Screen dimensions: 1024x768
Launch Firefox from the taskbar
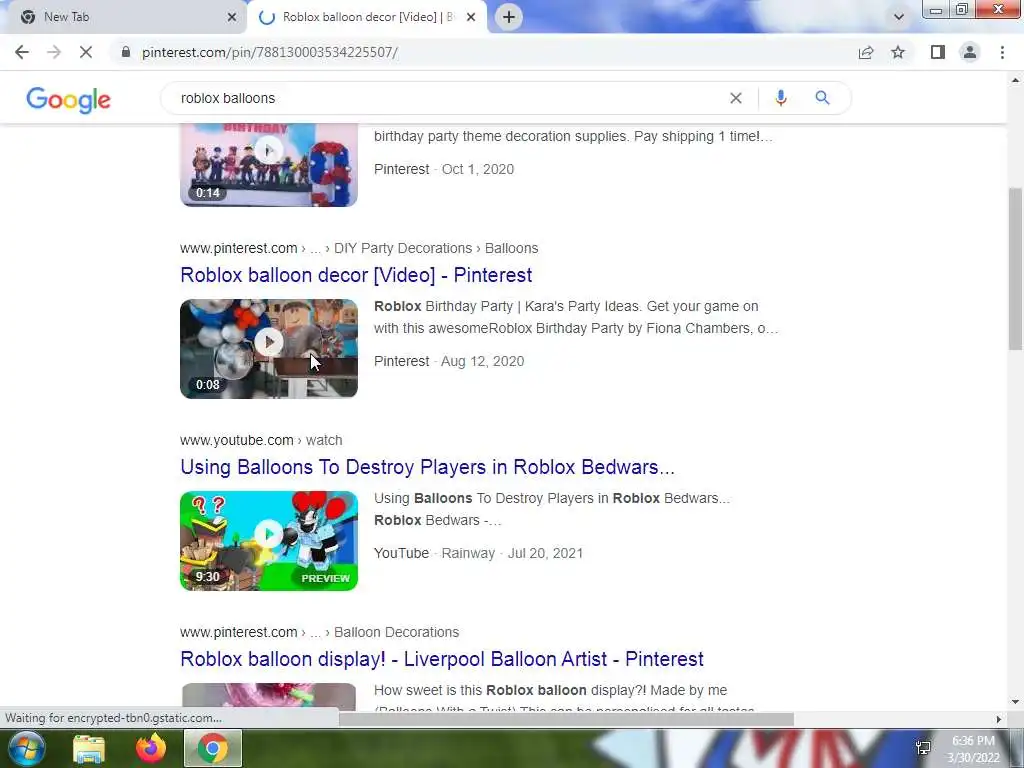(151, 748)
